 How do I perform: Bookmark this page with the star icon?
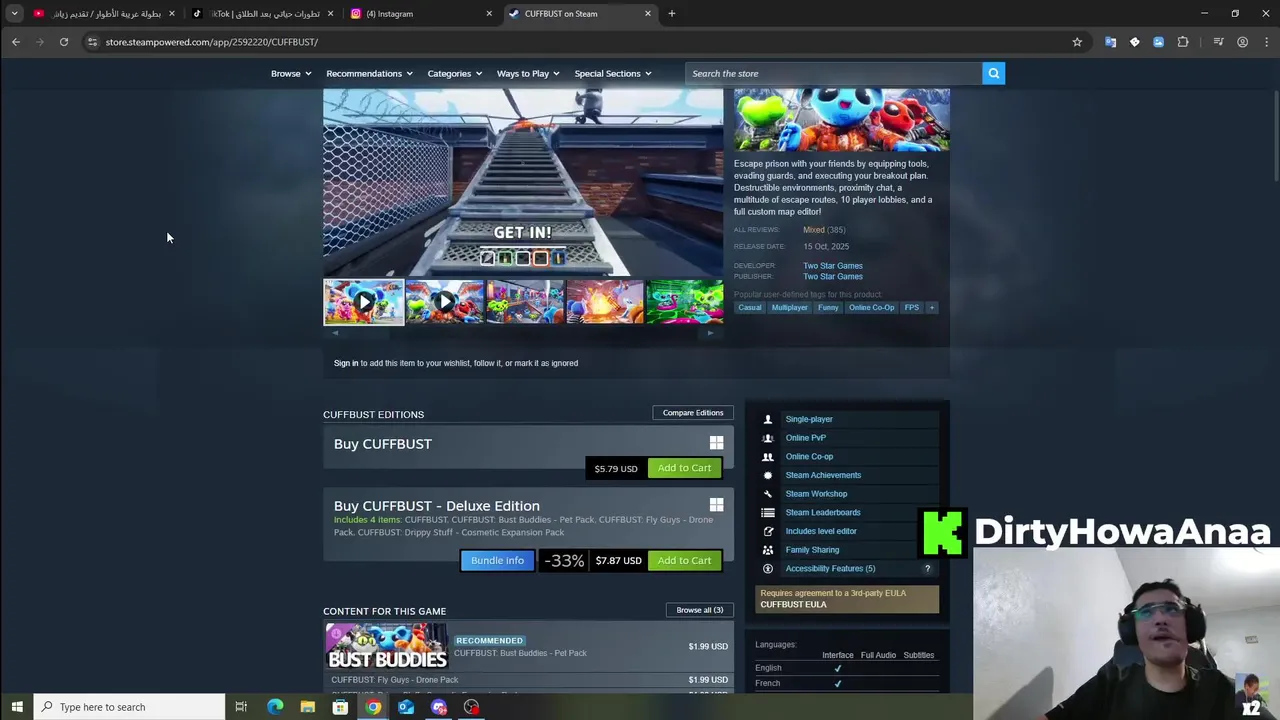point(1077,42)
